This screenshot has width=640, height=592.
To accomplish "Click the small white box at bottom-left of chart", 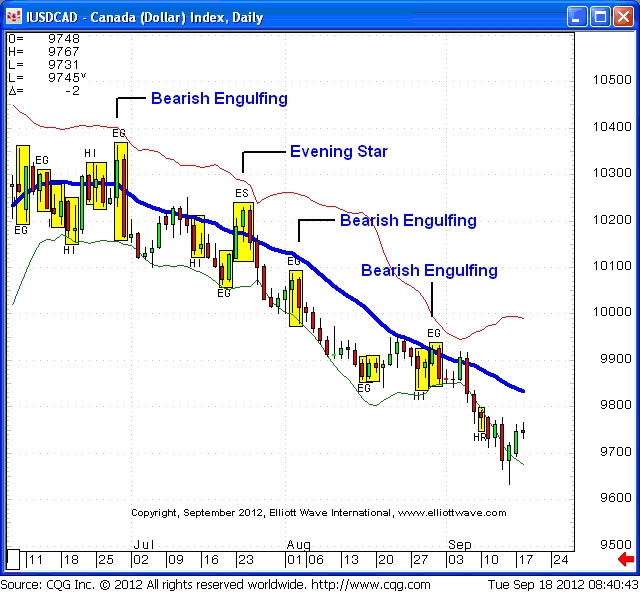I will click(13, 558).
